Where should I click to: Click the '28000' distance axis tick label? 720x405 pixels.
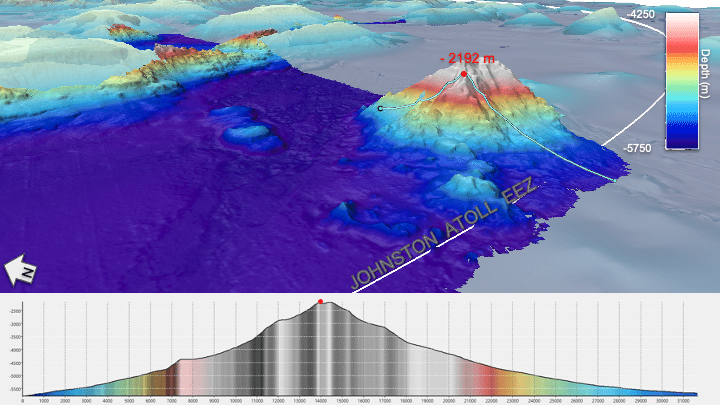click(619, 401)
